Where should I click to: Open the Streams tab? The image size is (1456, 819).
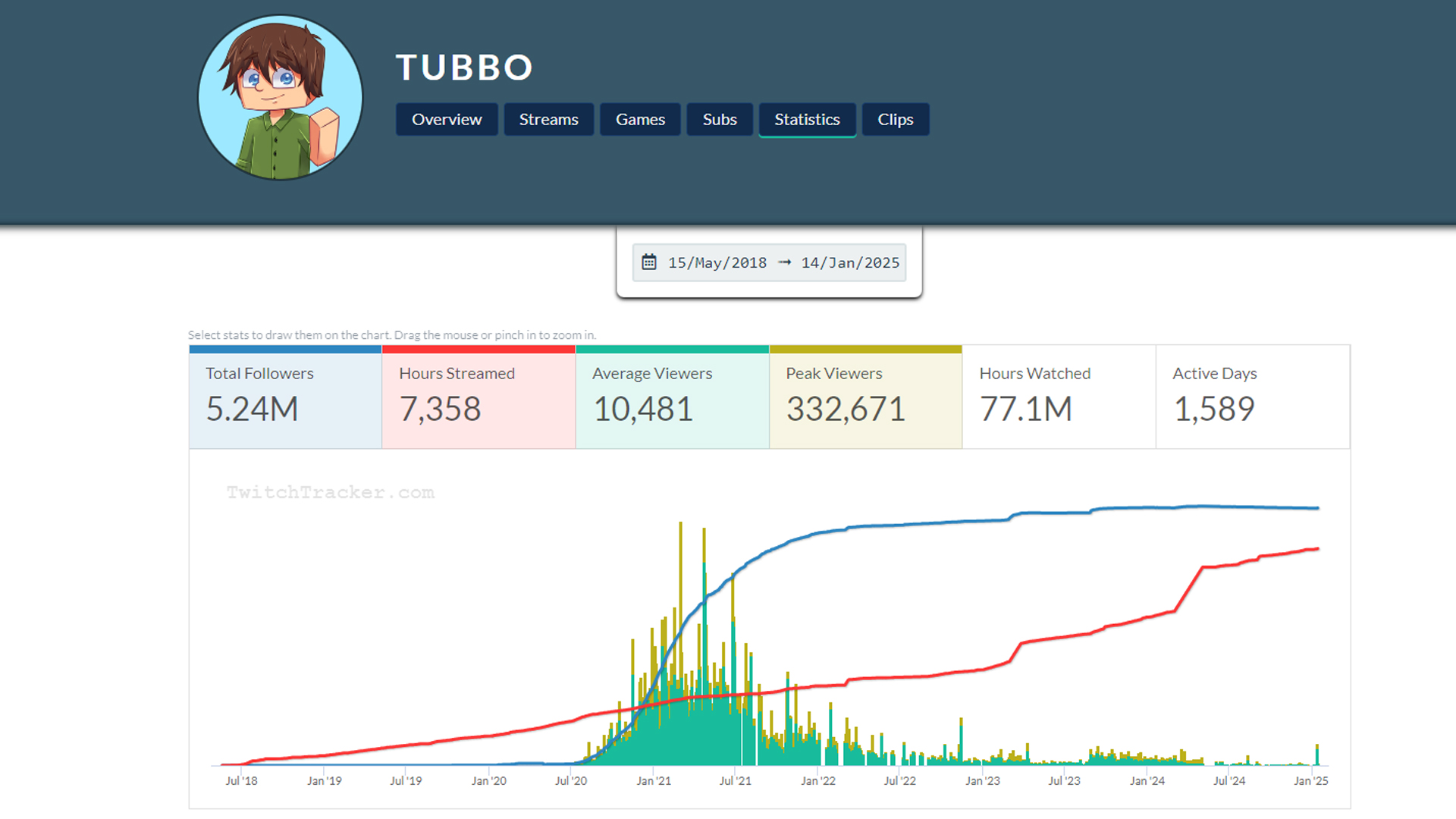(548, 120)
